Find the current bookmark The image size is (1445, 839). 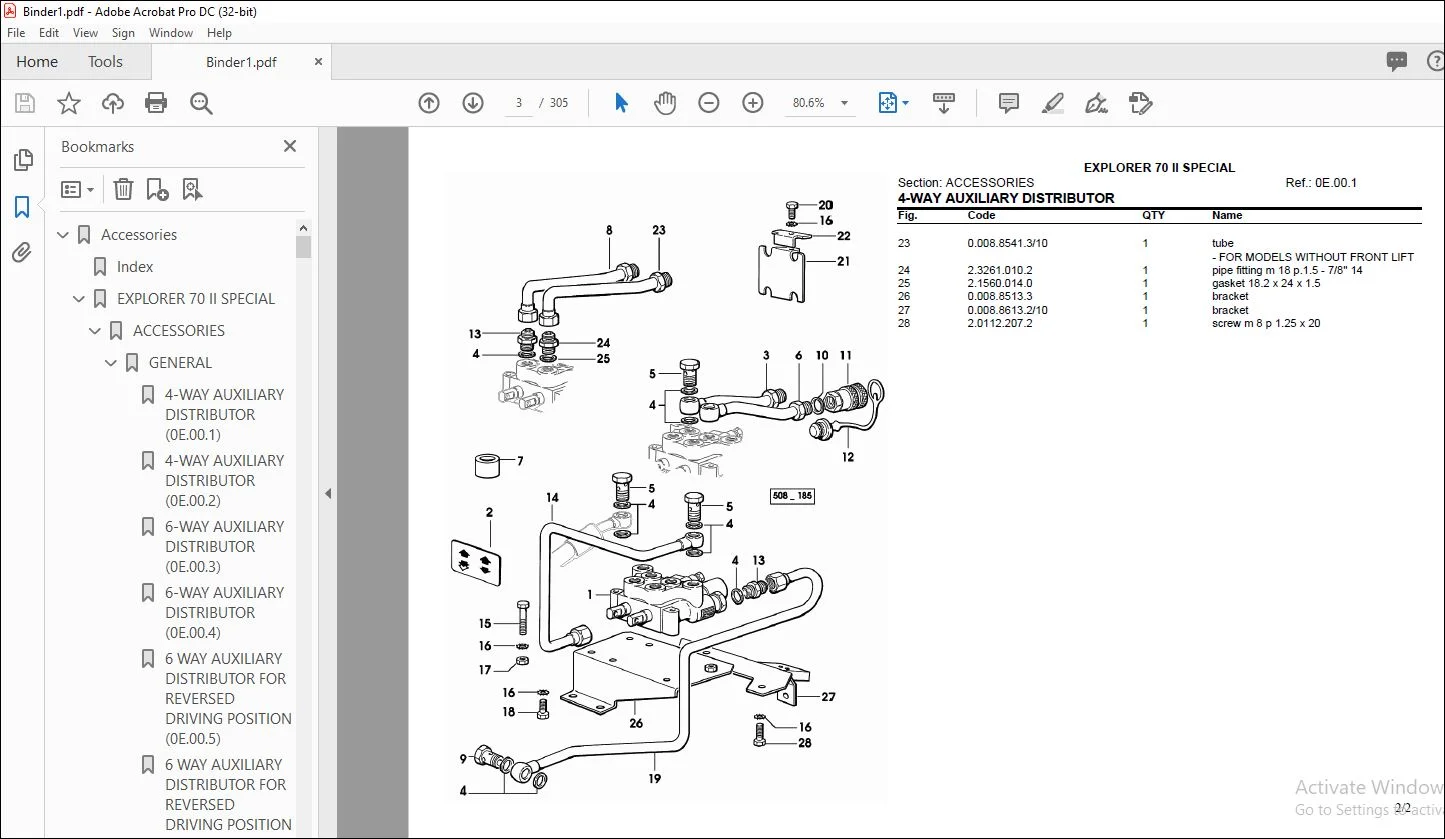tap(192, 189)
